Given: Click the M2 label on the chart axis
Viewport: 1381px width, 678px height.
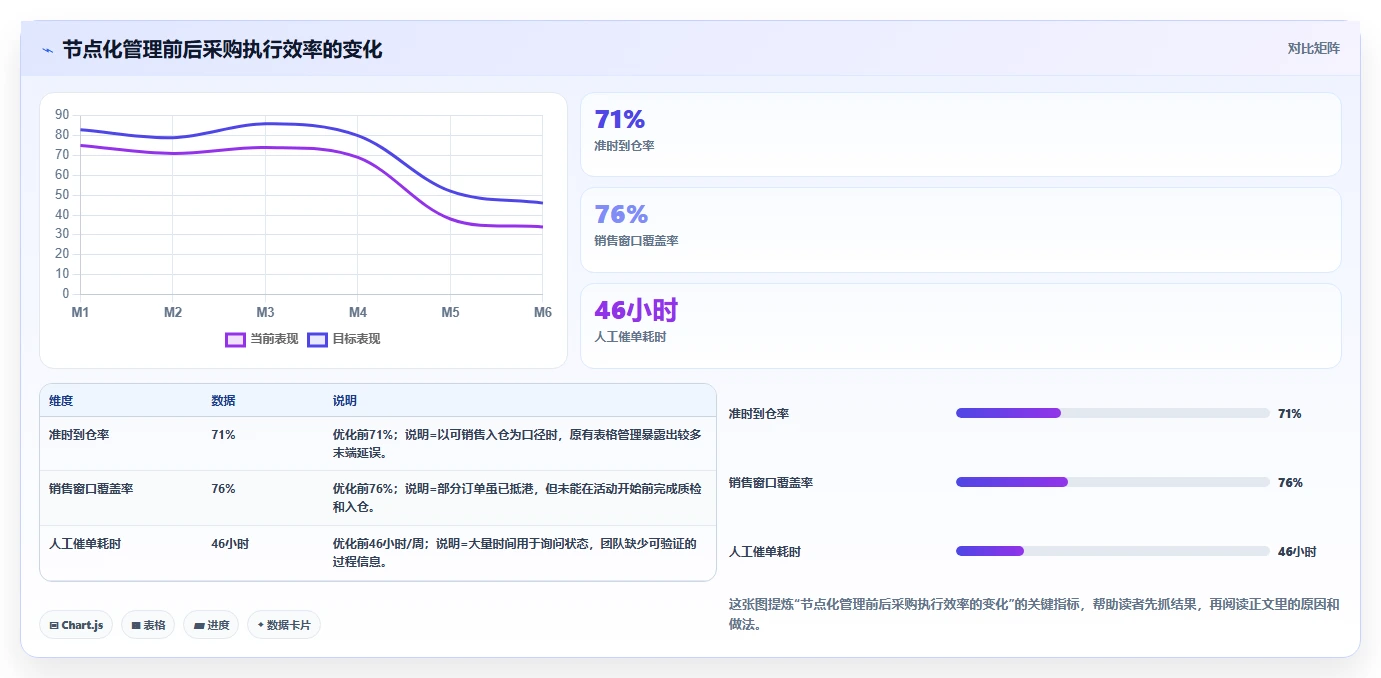Looking at the screenshot, I should (173, 313).
